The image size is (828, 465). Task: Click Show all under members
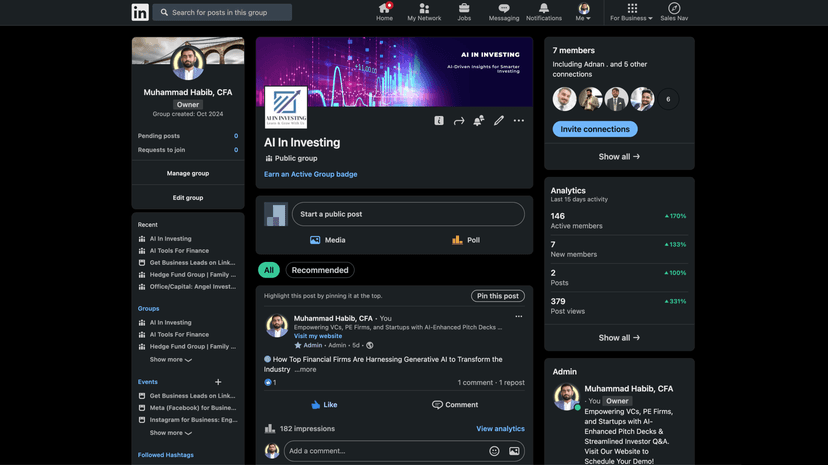point(619,157)
